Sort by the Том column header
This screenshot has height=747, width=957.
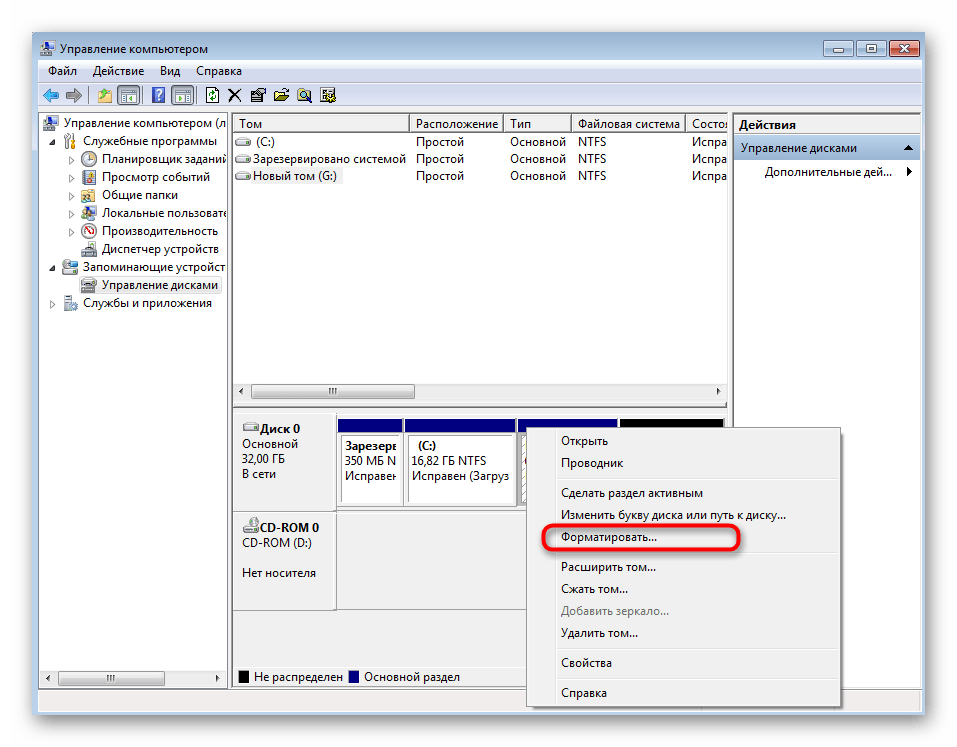[x=321, y=123]
